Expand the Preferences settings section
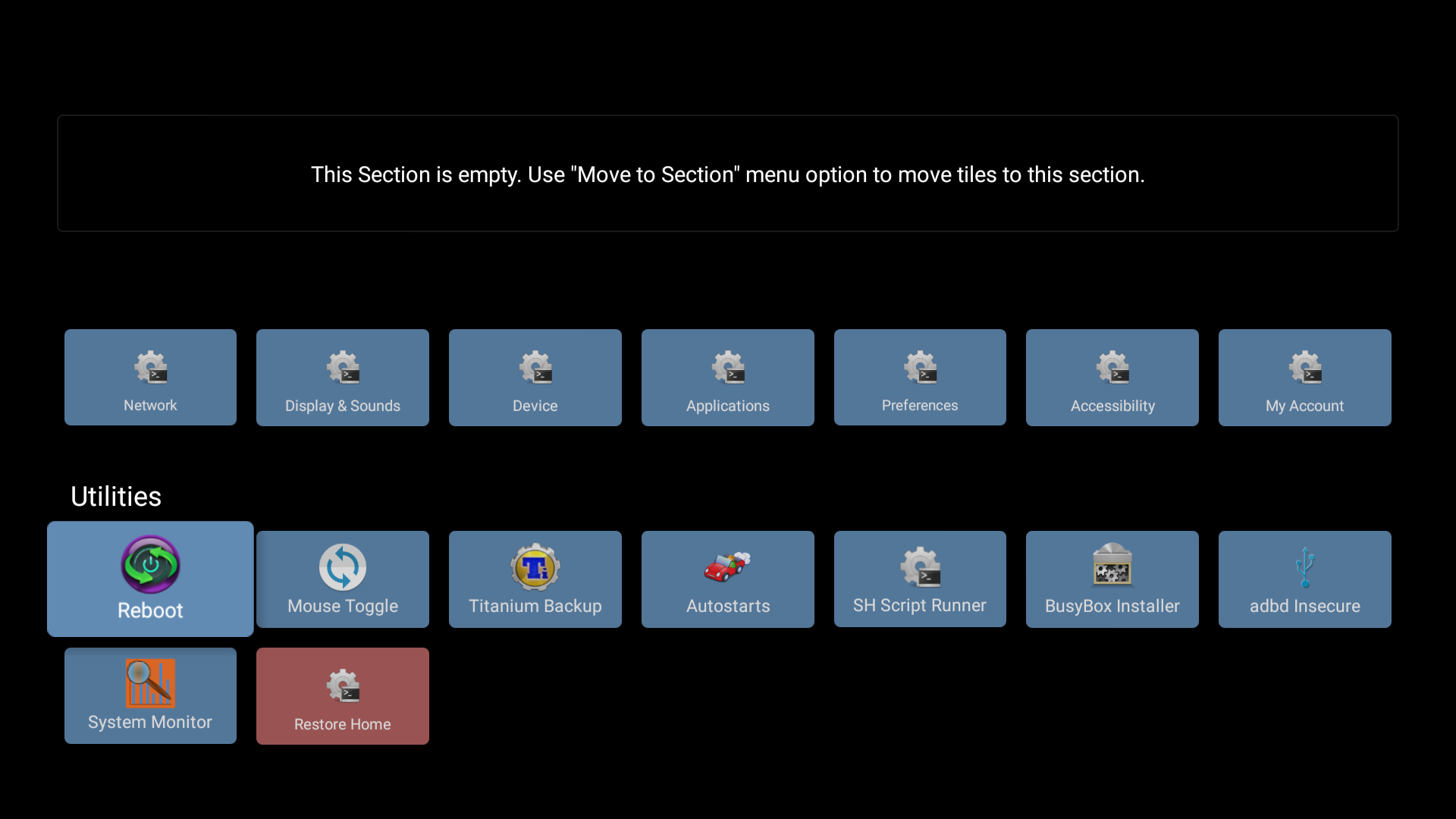 920,377
